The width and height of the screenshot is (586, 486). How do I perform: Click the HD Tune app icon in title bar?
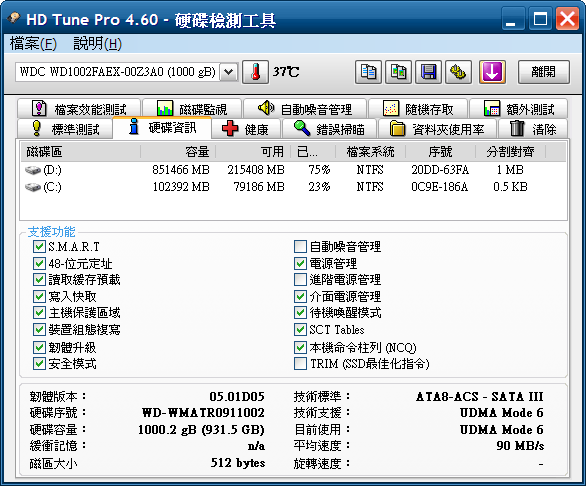point(14,18)
